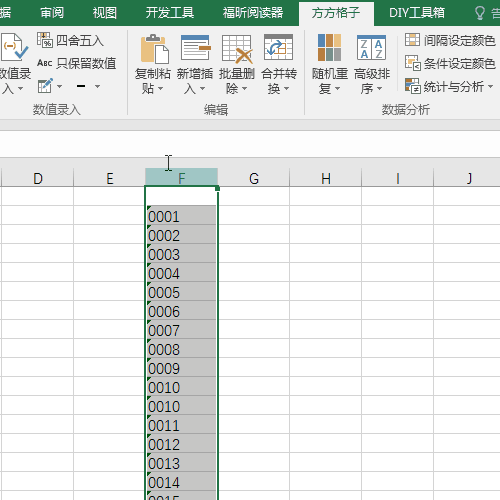Click the 条件设定颜色 icon
Screen dimensions: 500x500
pyautogui.click(x=413, y=63)
